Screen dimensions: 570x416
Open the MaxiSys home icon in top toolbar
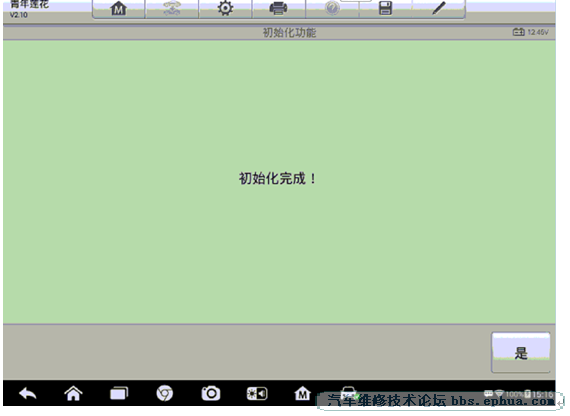(119, 9)
